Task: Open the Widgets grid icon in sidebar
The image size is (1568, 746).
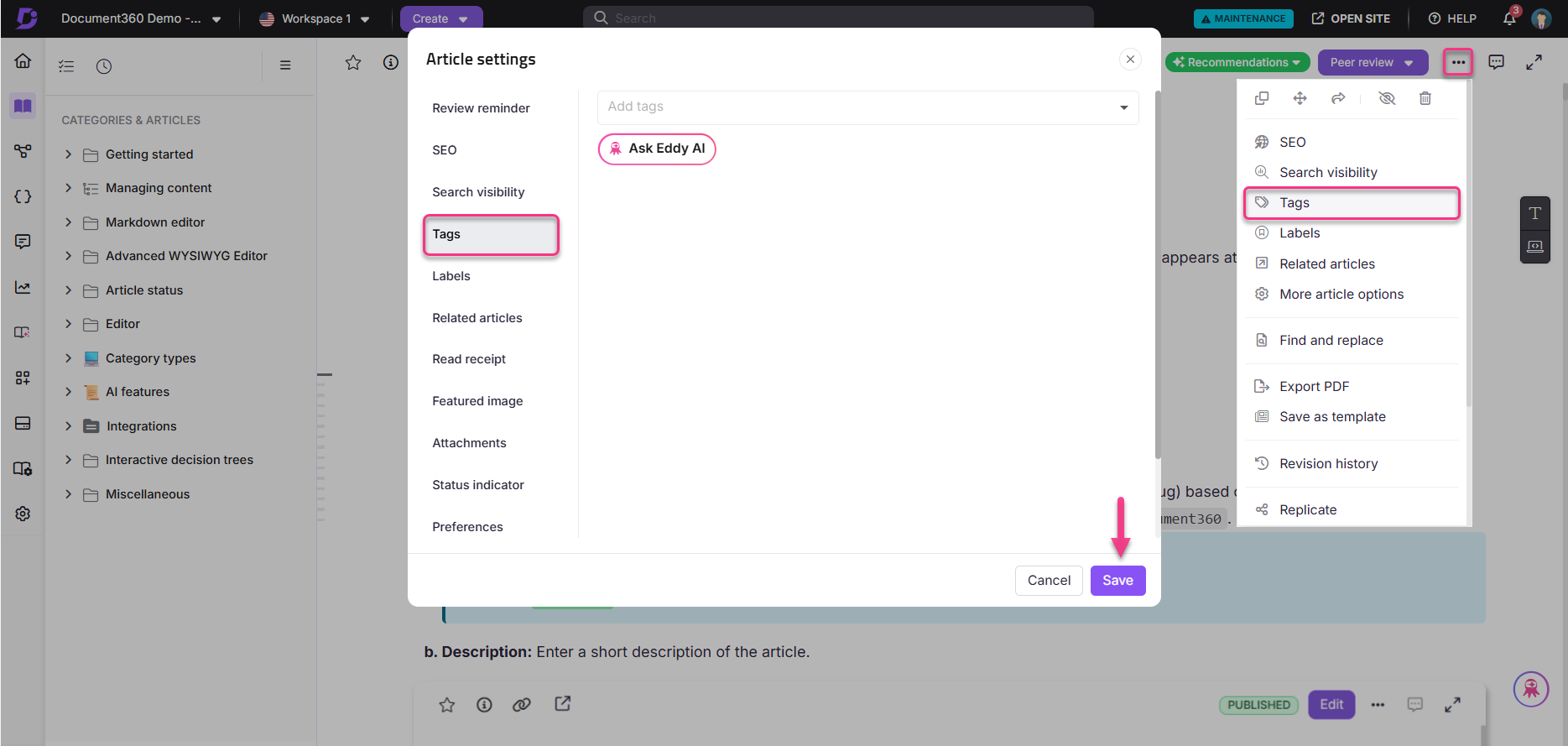Action: (x=23, y=378)
